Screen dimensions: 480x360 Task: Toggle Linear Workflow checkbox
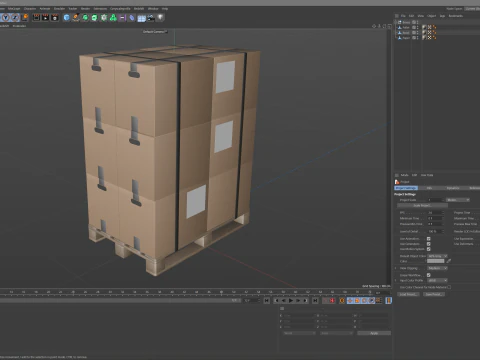point(429,275)
